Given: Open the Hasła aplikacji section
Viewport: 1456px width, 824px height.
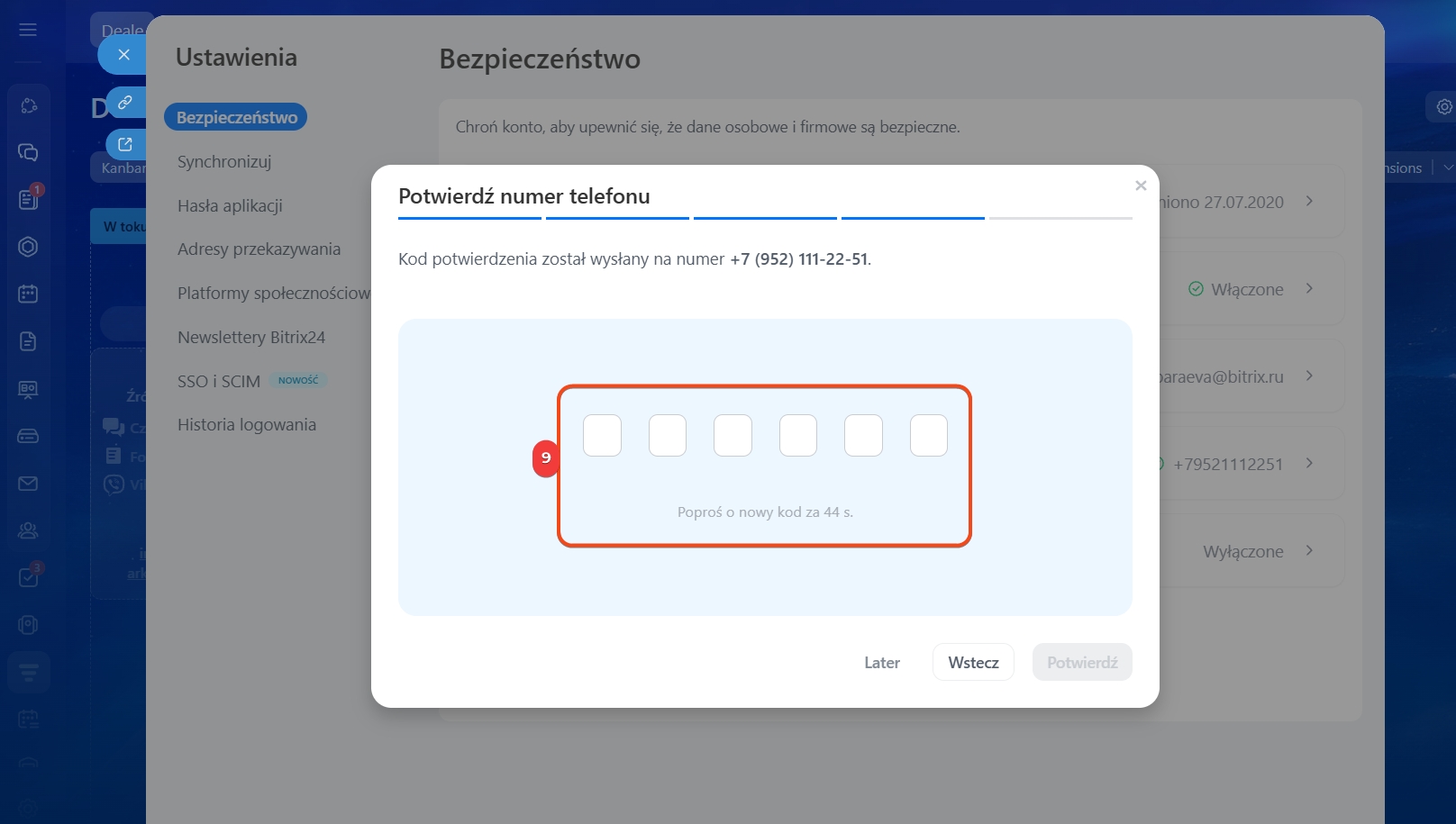Looking at the screenshot, I should 230,206.
